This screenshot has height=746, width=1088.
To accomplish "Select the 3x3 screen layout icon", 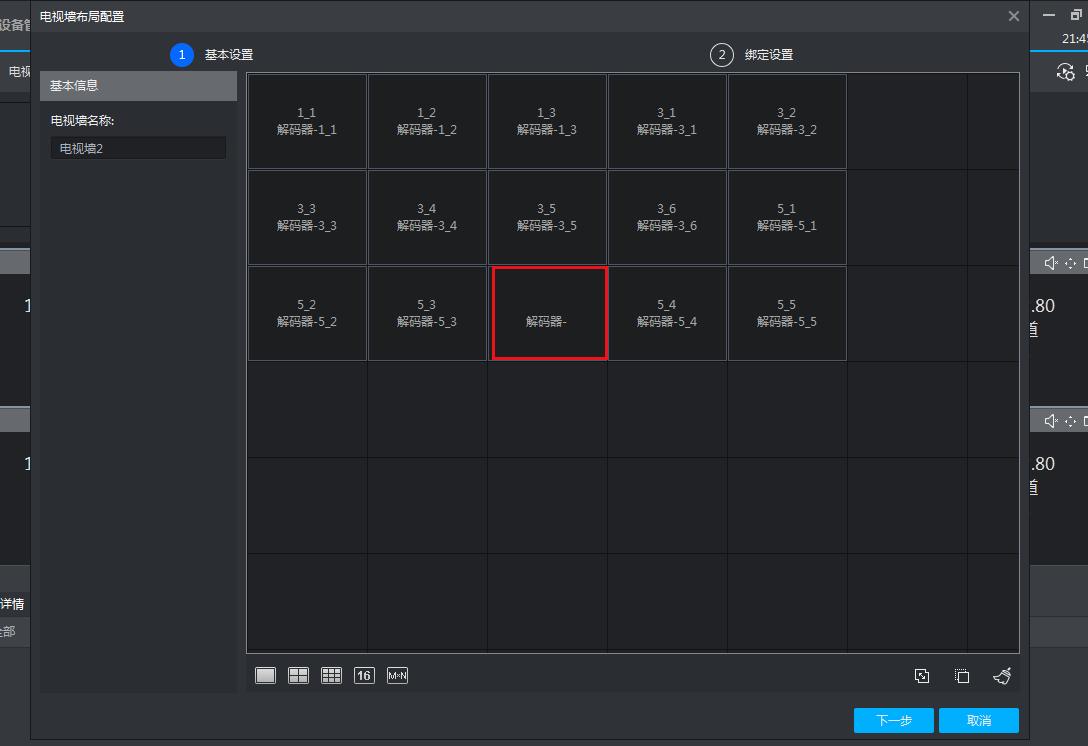I will (331, 675).
